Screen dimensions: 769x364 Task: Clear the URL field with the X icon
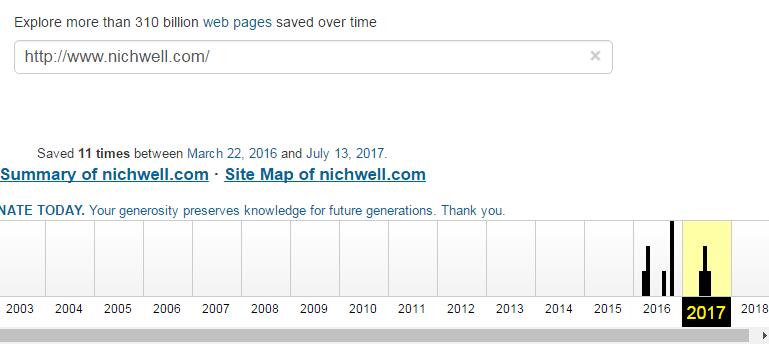595,56
